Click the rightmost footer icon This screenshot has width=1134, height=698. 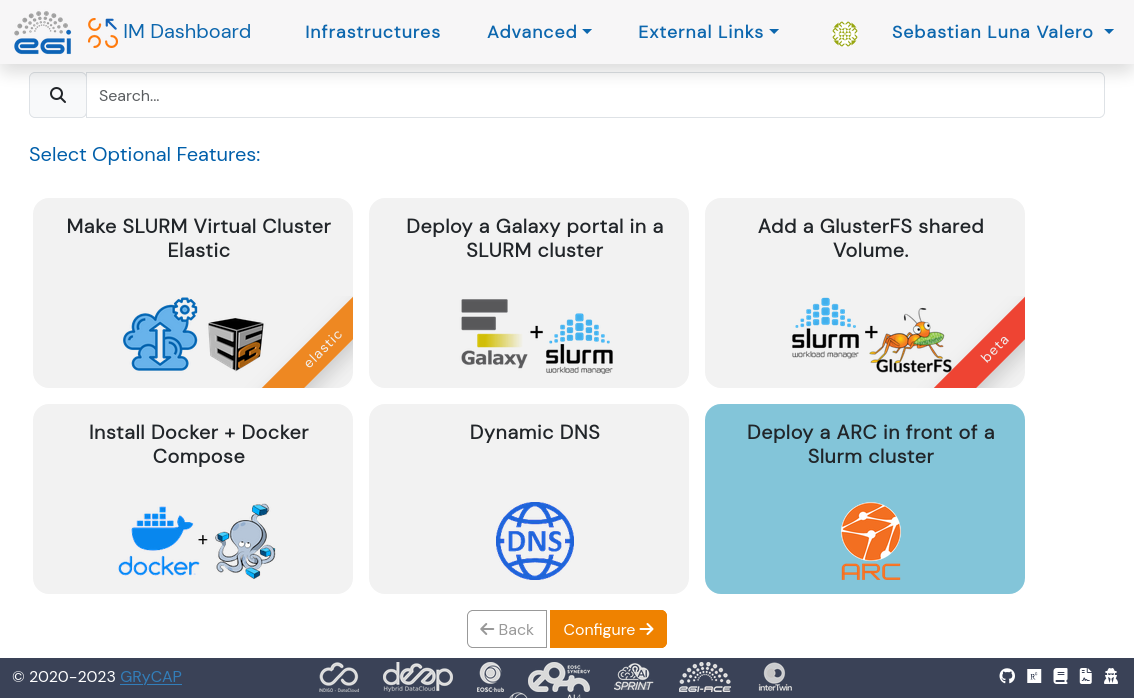pyautogui.click(x=1111, y=676)
